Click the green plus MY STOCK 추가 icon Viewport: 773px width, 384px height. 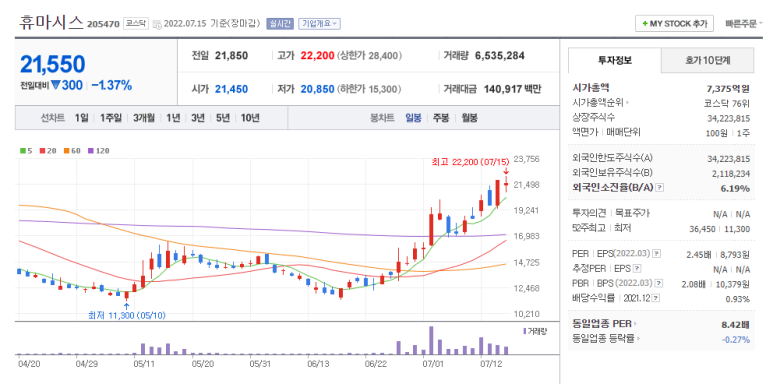tap(645, 24)
